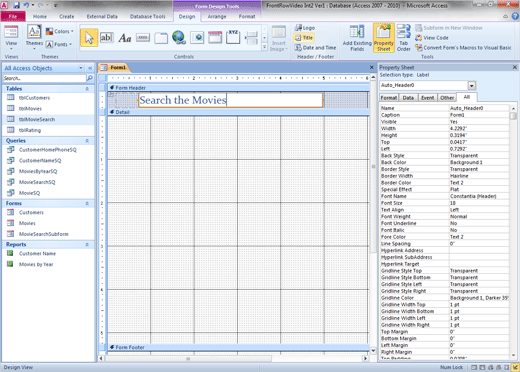The image size is (520, 372).
Task: Click the navigation pane Search box
Action: coord(44,78)
